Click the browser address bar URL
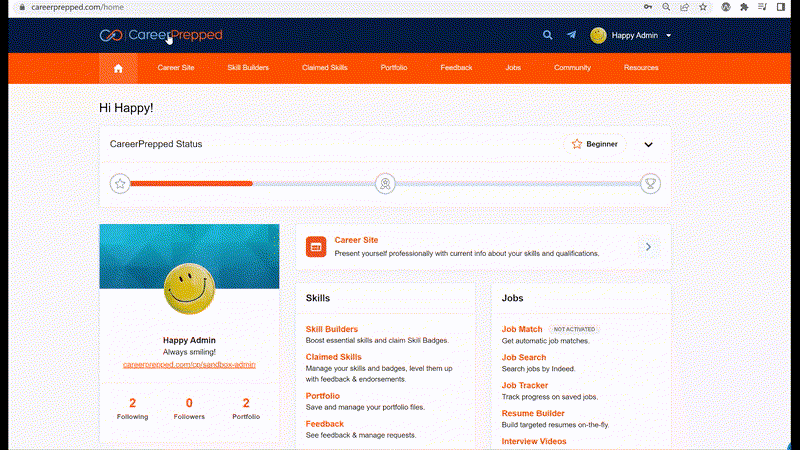800x450 pixels. (78, 7)
